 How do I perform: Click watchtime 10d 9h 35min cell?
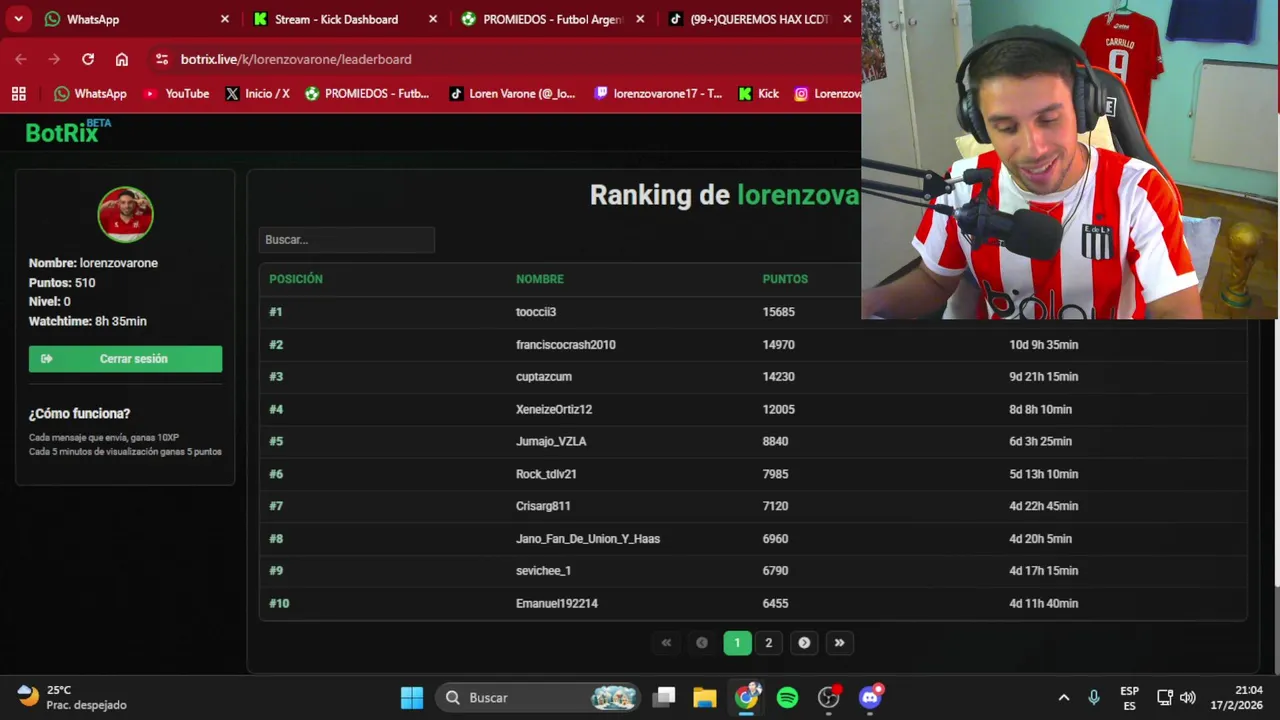[1044, 344]
